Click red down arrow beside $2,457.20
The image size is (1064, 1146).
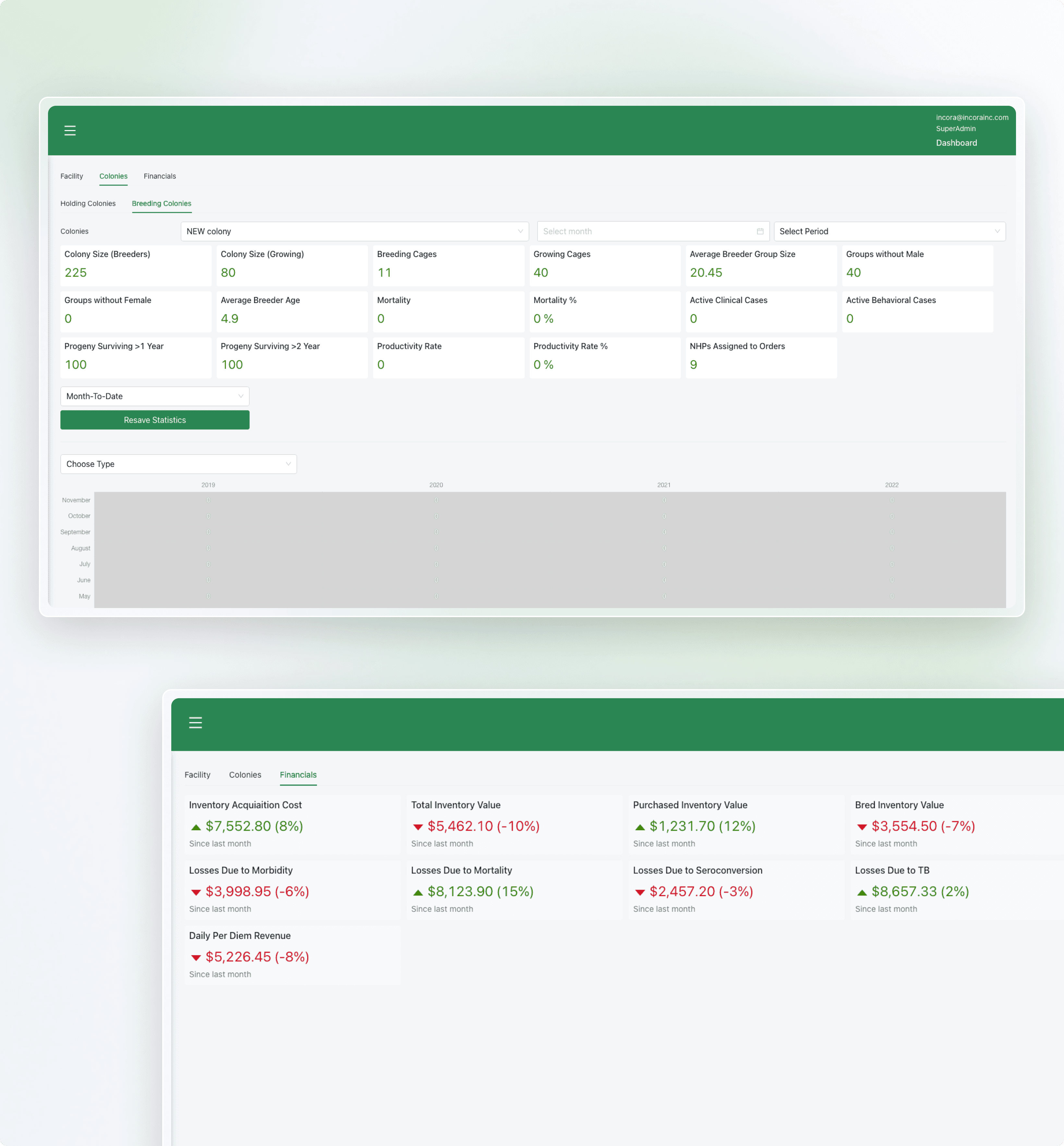[x=640, y=893]
